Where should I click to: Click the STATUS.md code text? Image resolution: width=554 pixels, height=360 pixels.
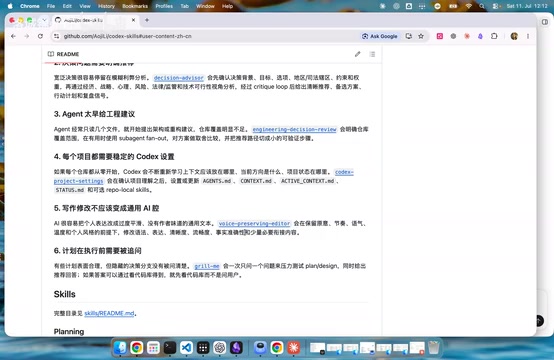(x=70, y=190)
